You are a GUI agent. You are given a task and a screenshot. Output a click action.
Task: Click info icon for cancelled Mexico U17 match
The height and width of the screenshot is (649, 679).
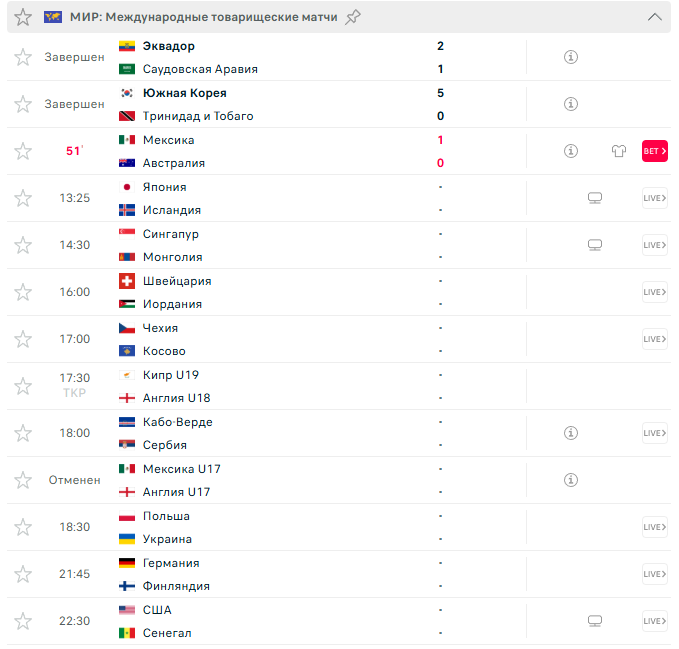[x=571, y=480]
